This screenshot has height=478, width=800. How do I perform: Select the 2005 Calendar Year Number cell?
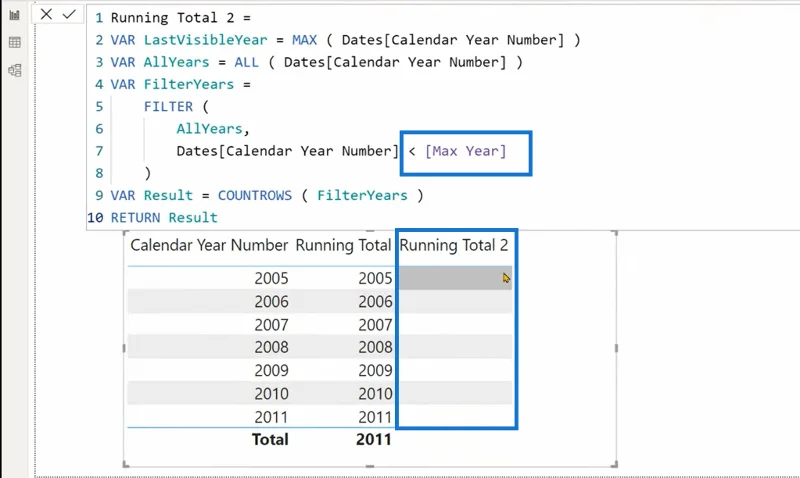271,279
